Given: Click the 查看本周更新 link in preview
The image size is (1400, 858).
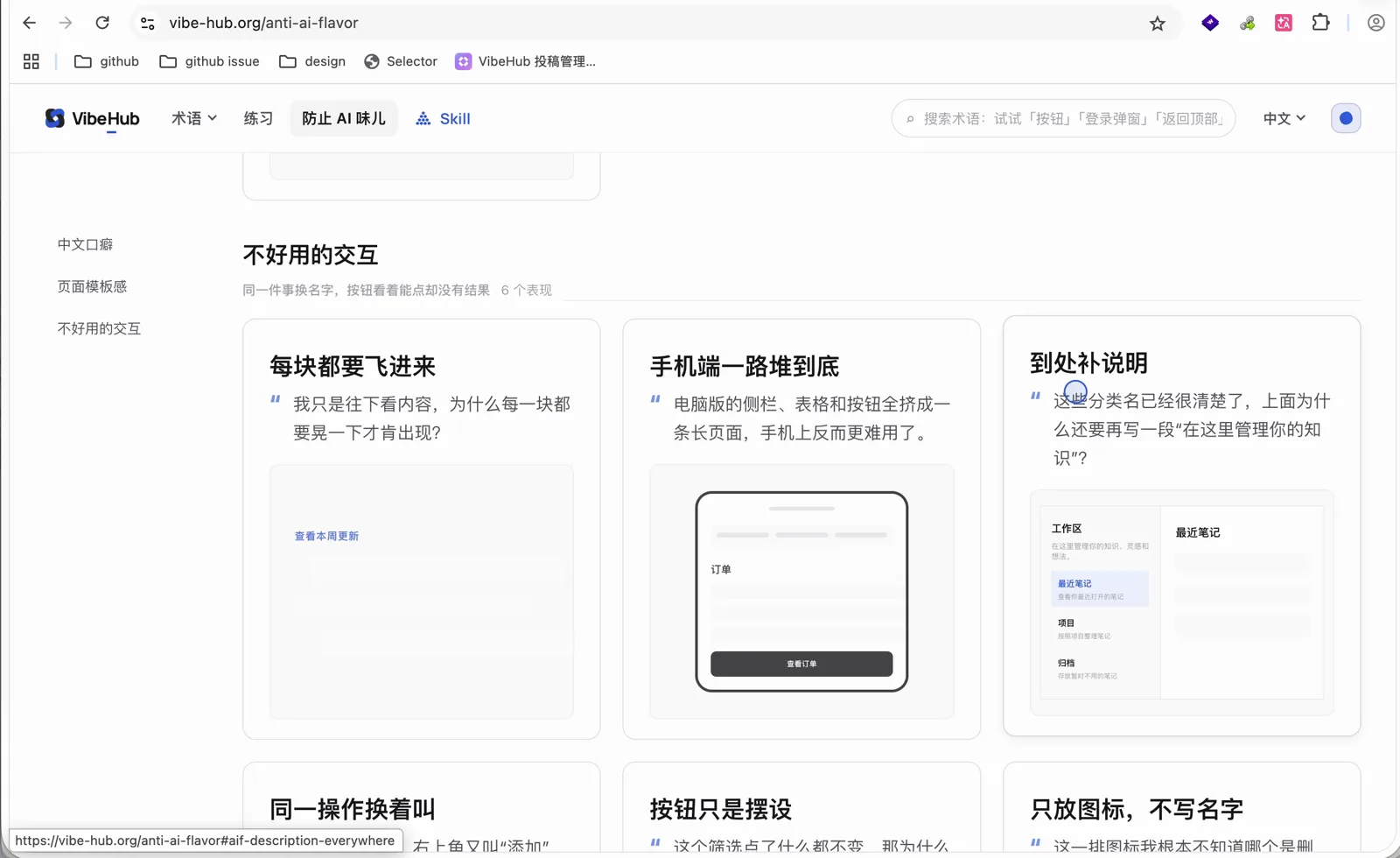Looking at the screenshot, I should [326, 536].
